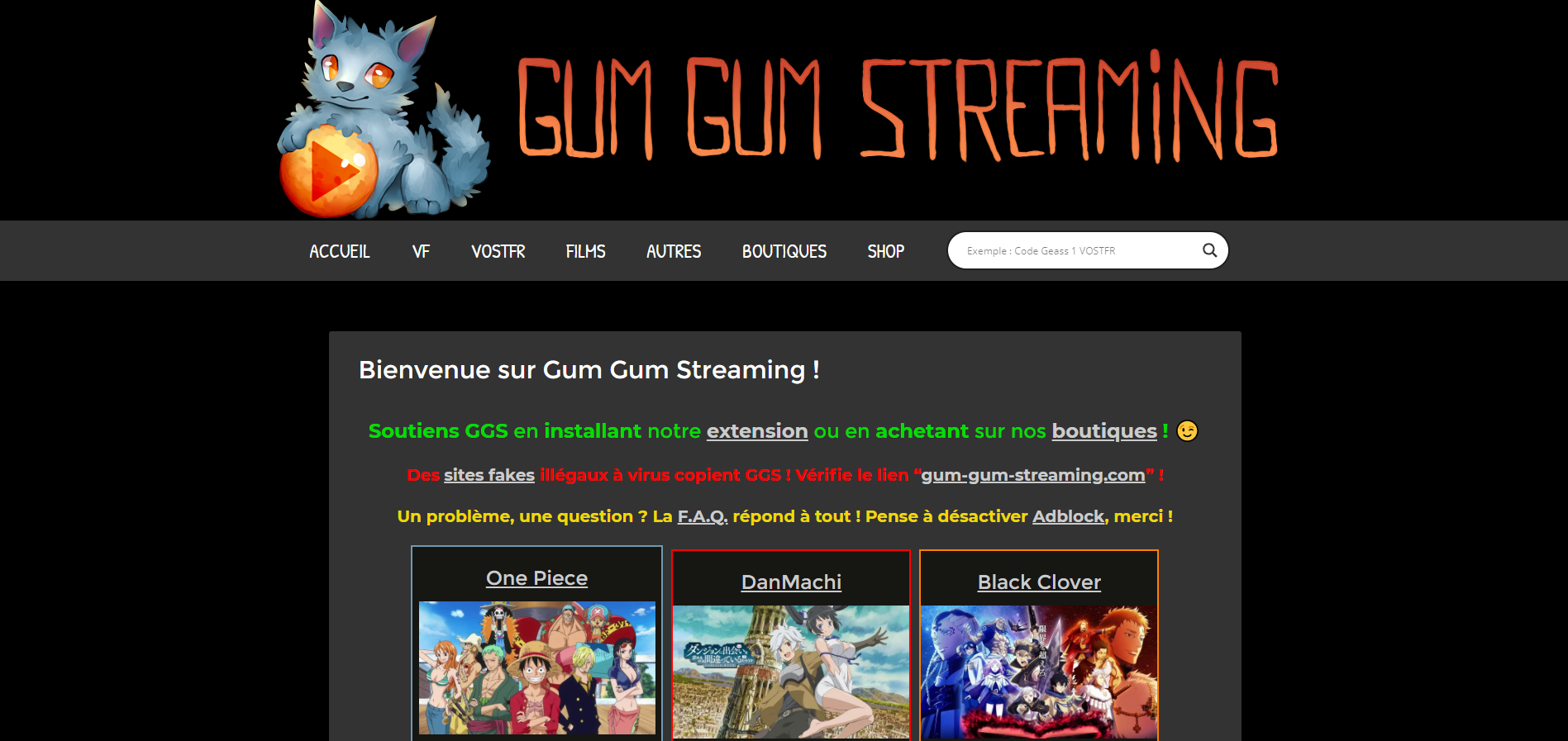Open the VF menu item
Image resolution: width=1568 pixels, height=741 pixels.
[x=421, y=251]
